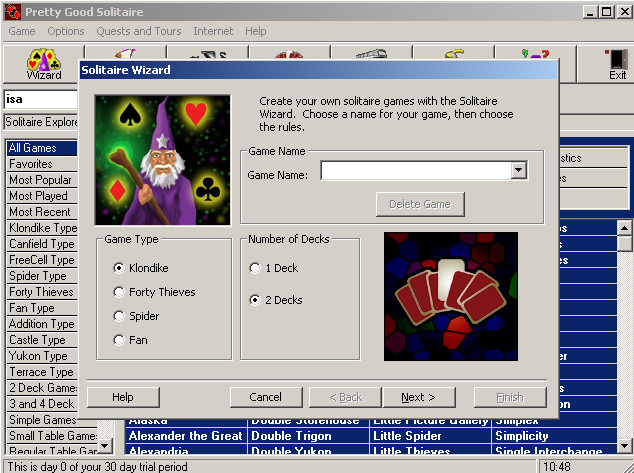Screen dimensions: 634x473
Task: Choose Fan game type option
Action: point(118,340)
